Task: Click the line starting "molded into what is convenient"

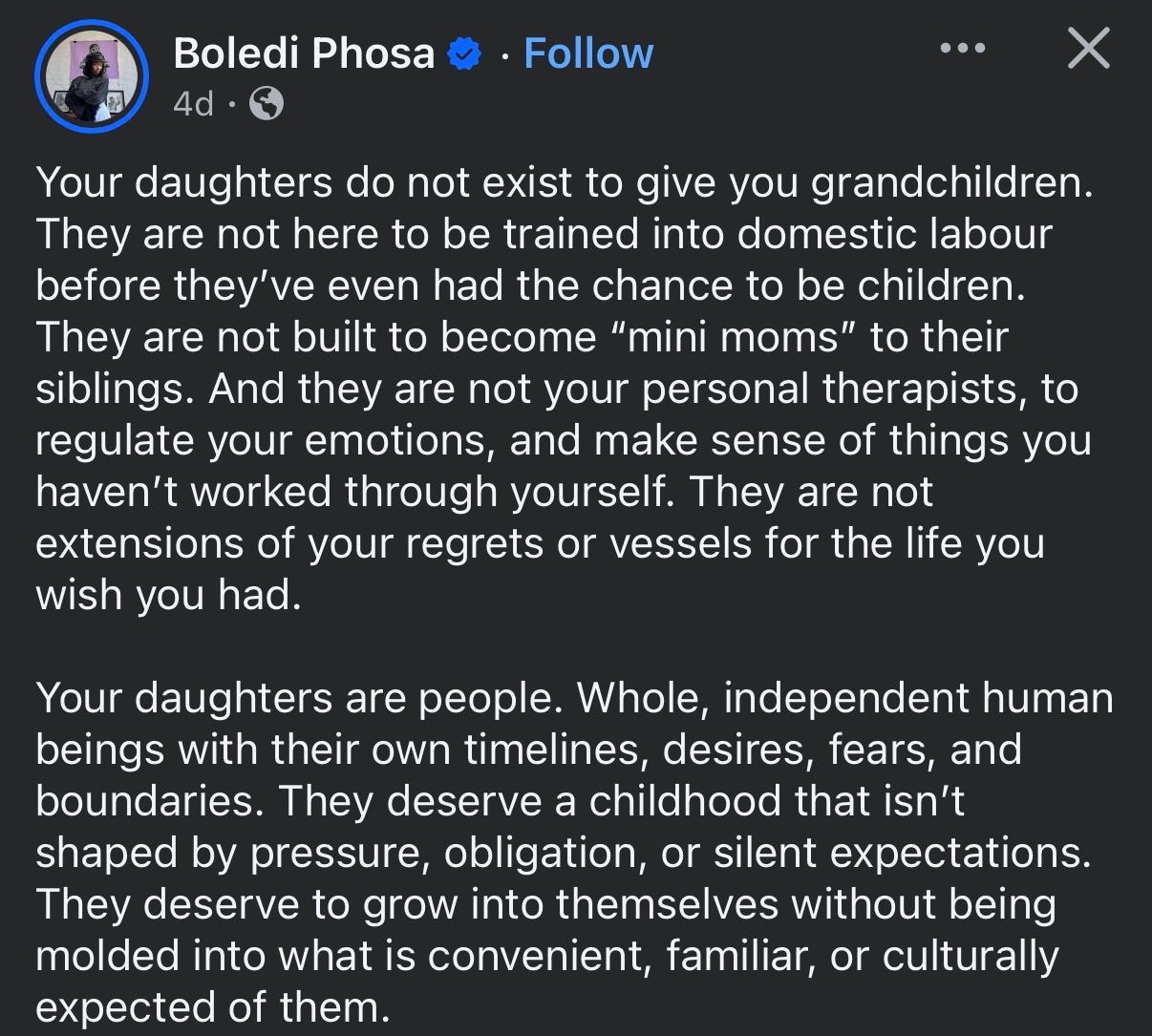Action: (x=547, y=956)
